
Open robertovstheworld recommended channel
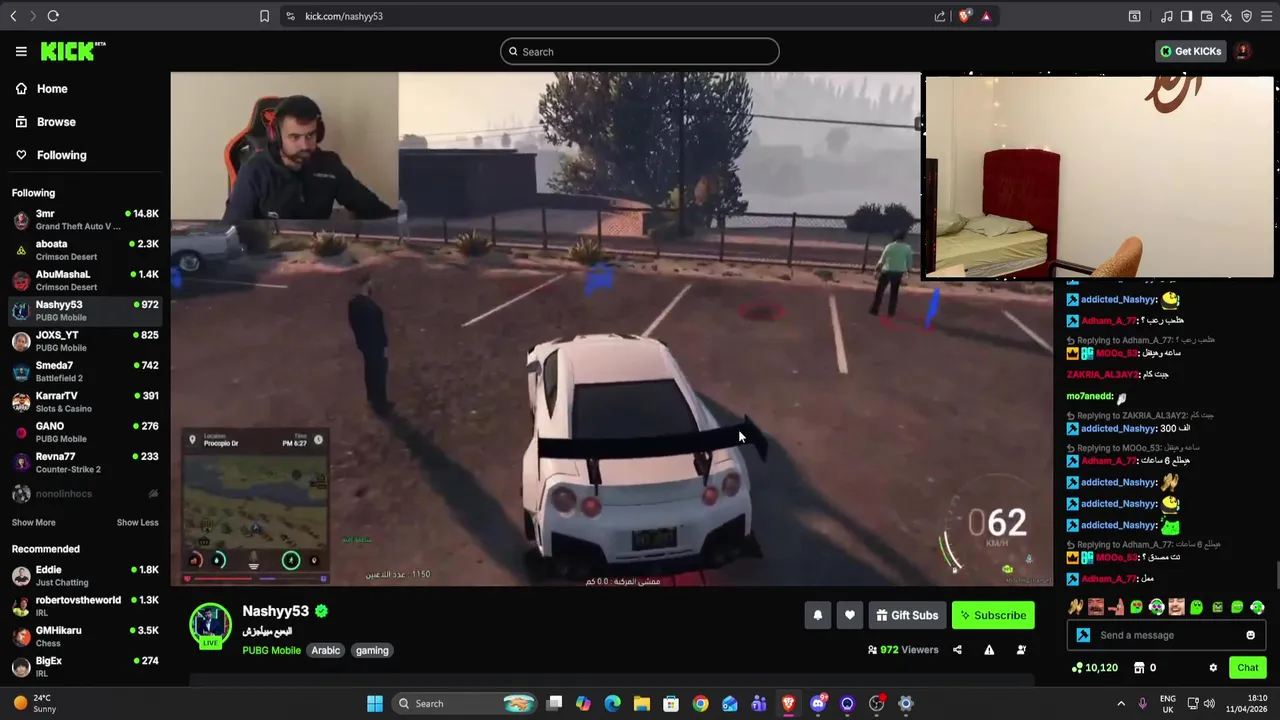85,606
